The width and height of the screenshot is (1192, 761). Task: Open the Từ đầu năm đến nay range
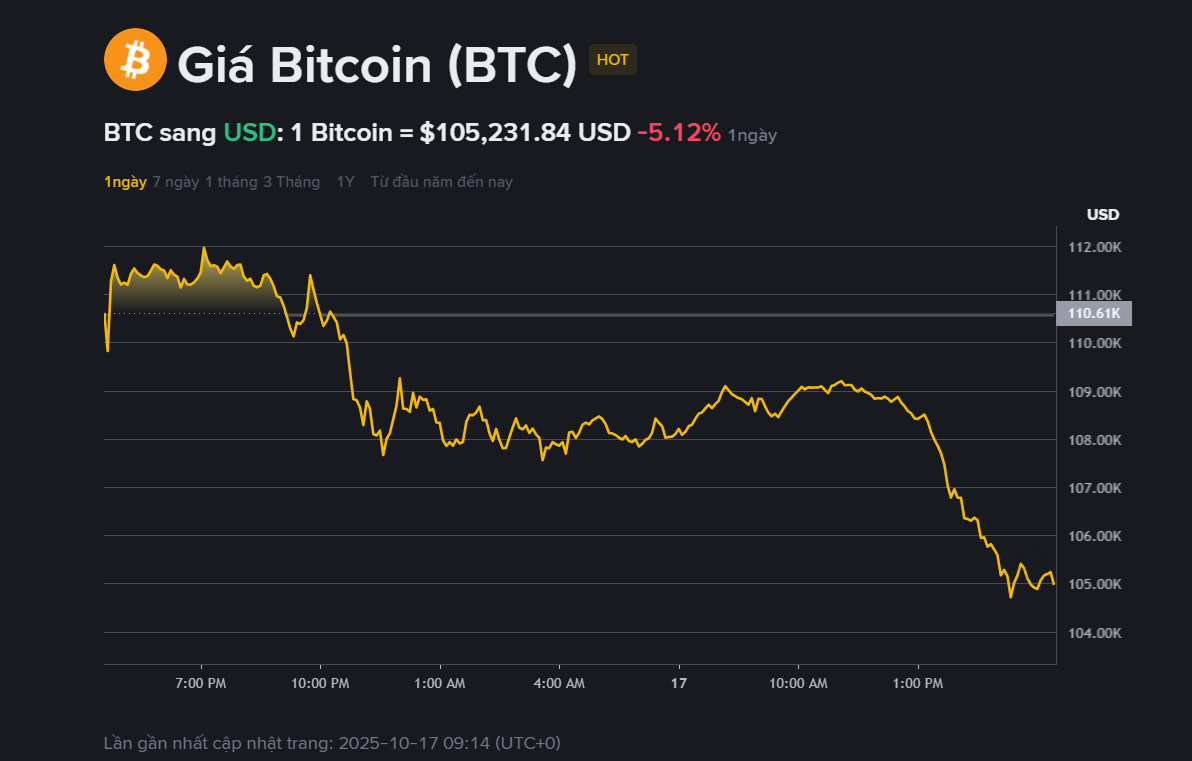[441, 182]
